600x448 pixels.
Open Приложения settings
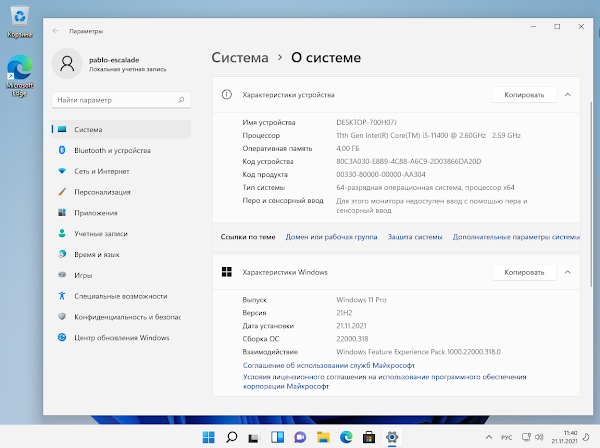[121, 212]
